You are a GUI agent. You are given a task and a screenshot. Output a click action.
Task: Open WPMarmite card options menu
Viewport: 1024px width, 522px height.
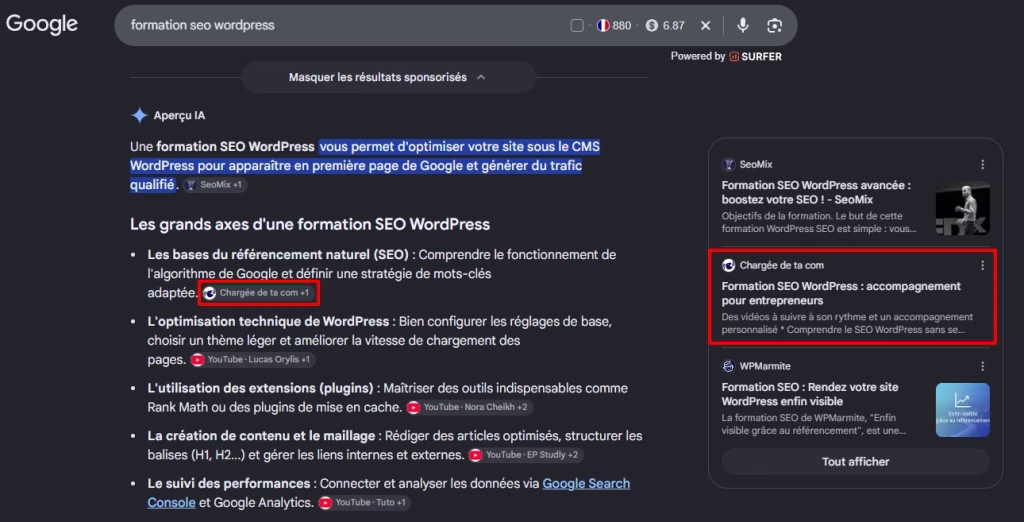pyautogui.click(x=982, y=366)
